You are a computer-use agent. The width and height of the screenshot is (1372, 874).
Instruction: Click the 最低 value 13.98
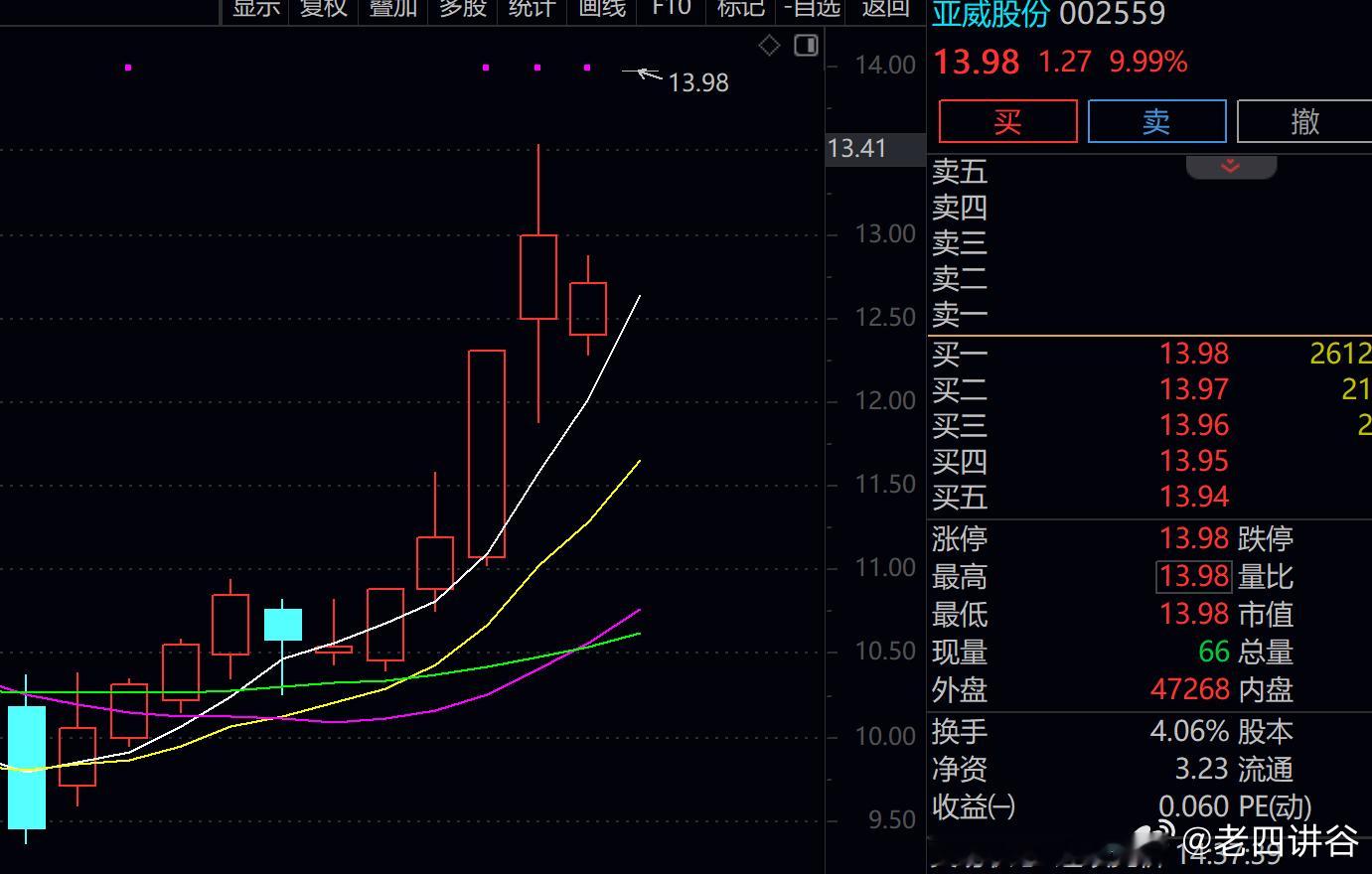(1194, 614)
